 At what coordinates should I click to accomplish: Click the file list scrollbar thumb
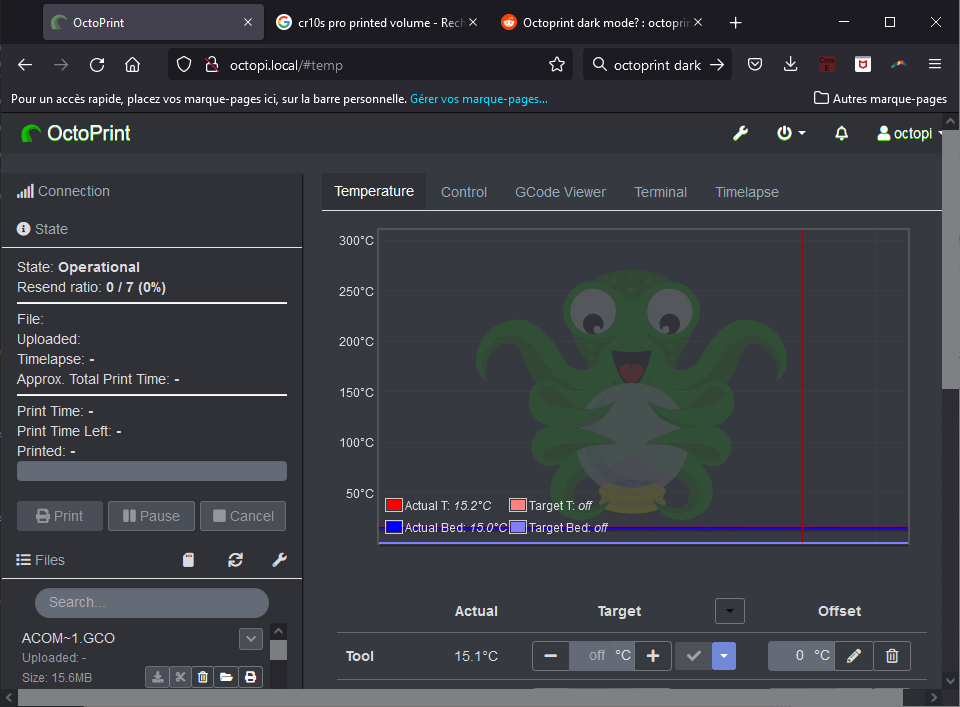pos(279,650)
